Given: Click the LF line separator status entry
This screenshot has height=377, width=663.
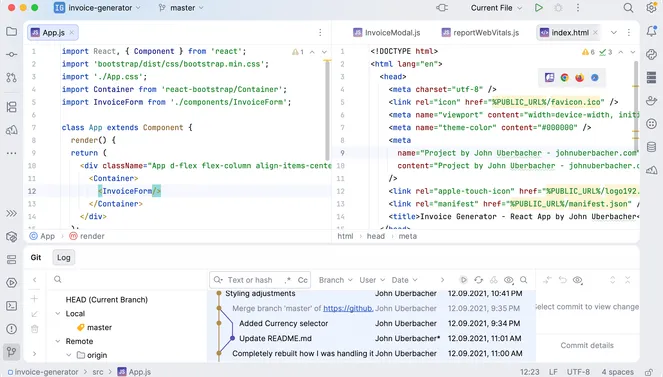Looking at the screenshot, I should pos(553,372).
